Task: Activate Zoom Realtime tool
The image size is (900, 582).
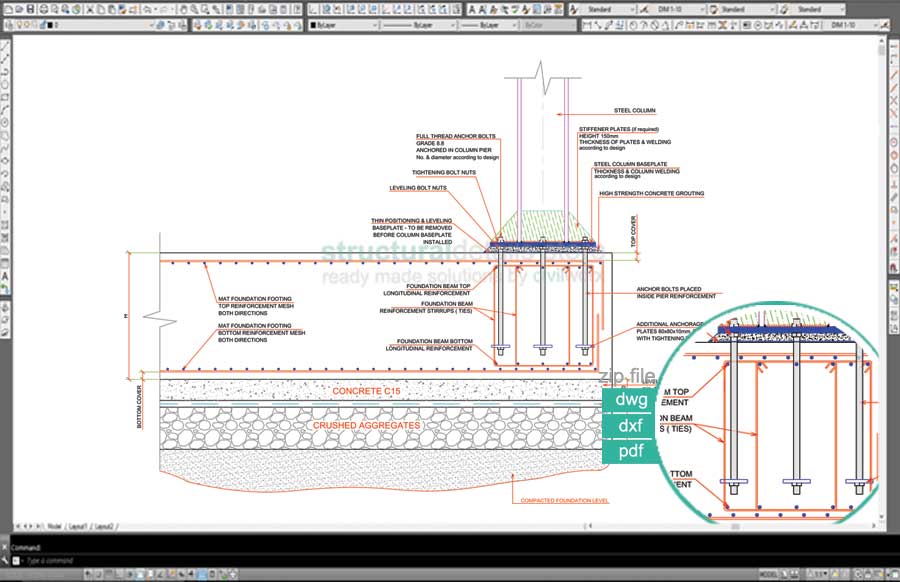Action: click(x=195, y=9)
